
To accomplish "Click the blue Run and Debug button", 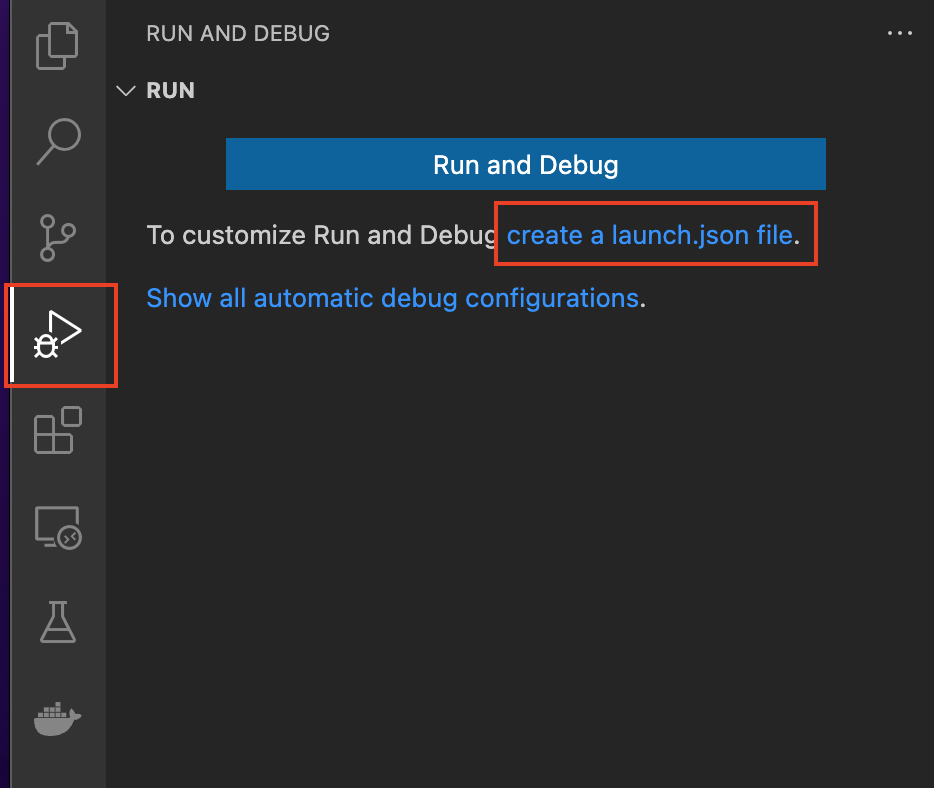I will pyautogui.click(x=525, y=164).
